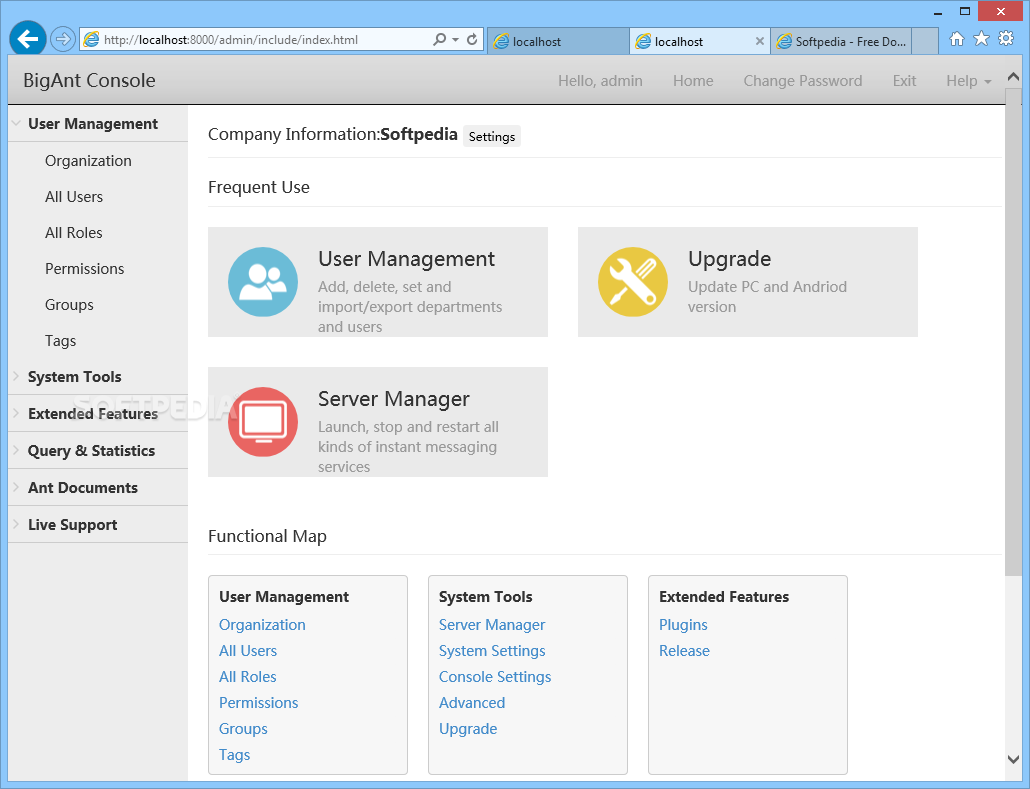Click the red Server Manager monitor icon
This screenshot has width=1030, height=789.
coord(263,422)
